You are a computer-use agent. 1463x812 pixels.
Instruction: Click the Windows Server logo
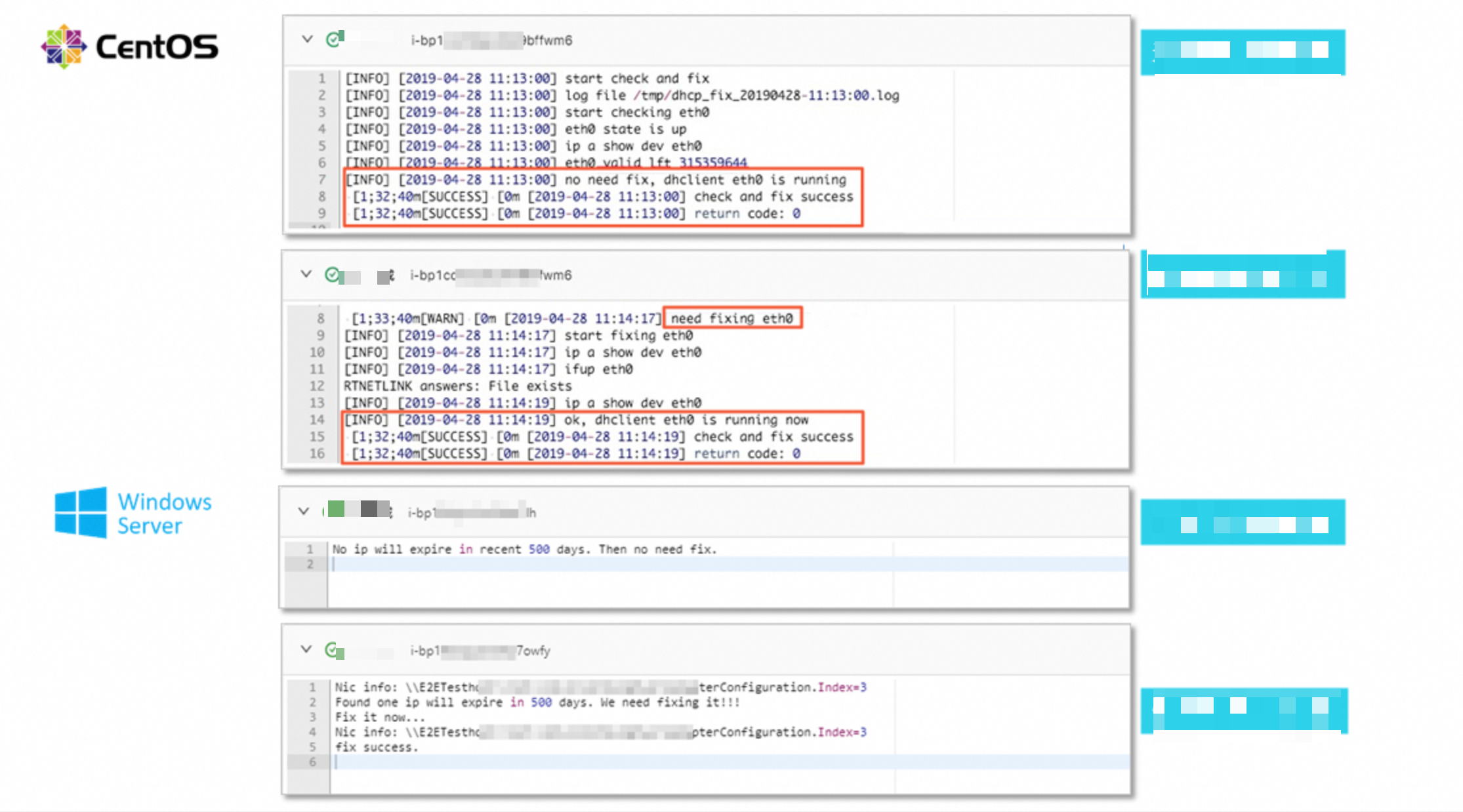133,513
